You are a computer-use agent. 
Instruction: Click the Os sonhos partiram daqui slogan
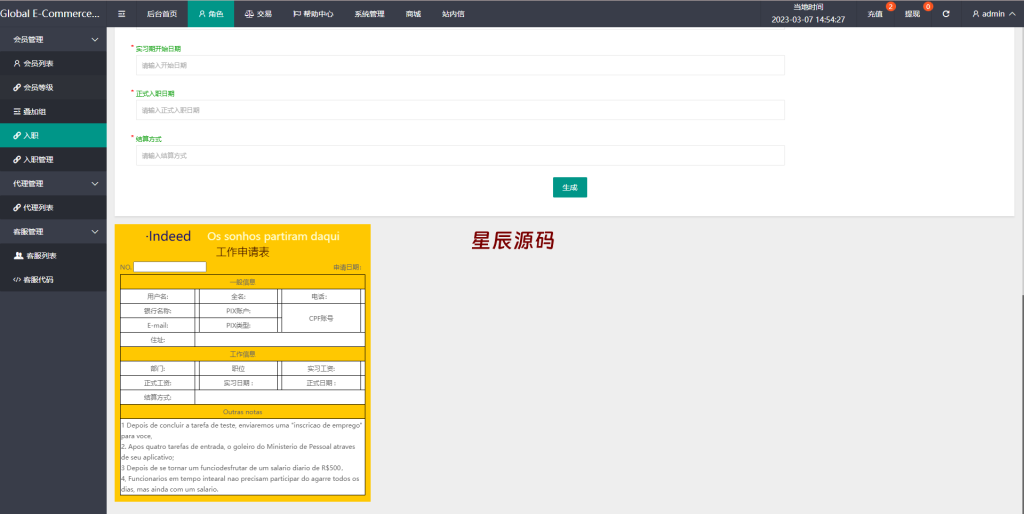pyautogui.click(x=273, y=236)
